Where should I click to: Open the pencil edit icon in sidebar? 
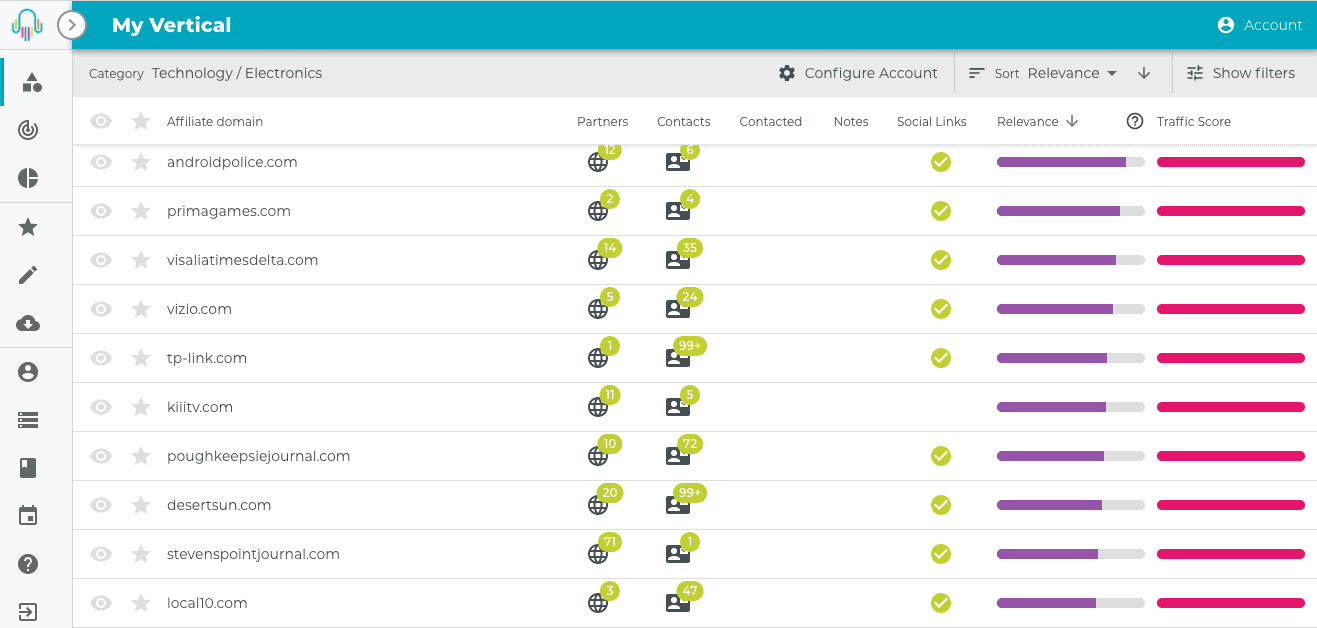pyautogui.click(x=29, y=275)
